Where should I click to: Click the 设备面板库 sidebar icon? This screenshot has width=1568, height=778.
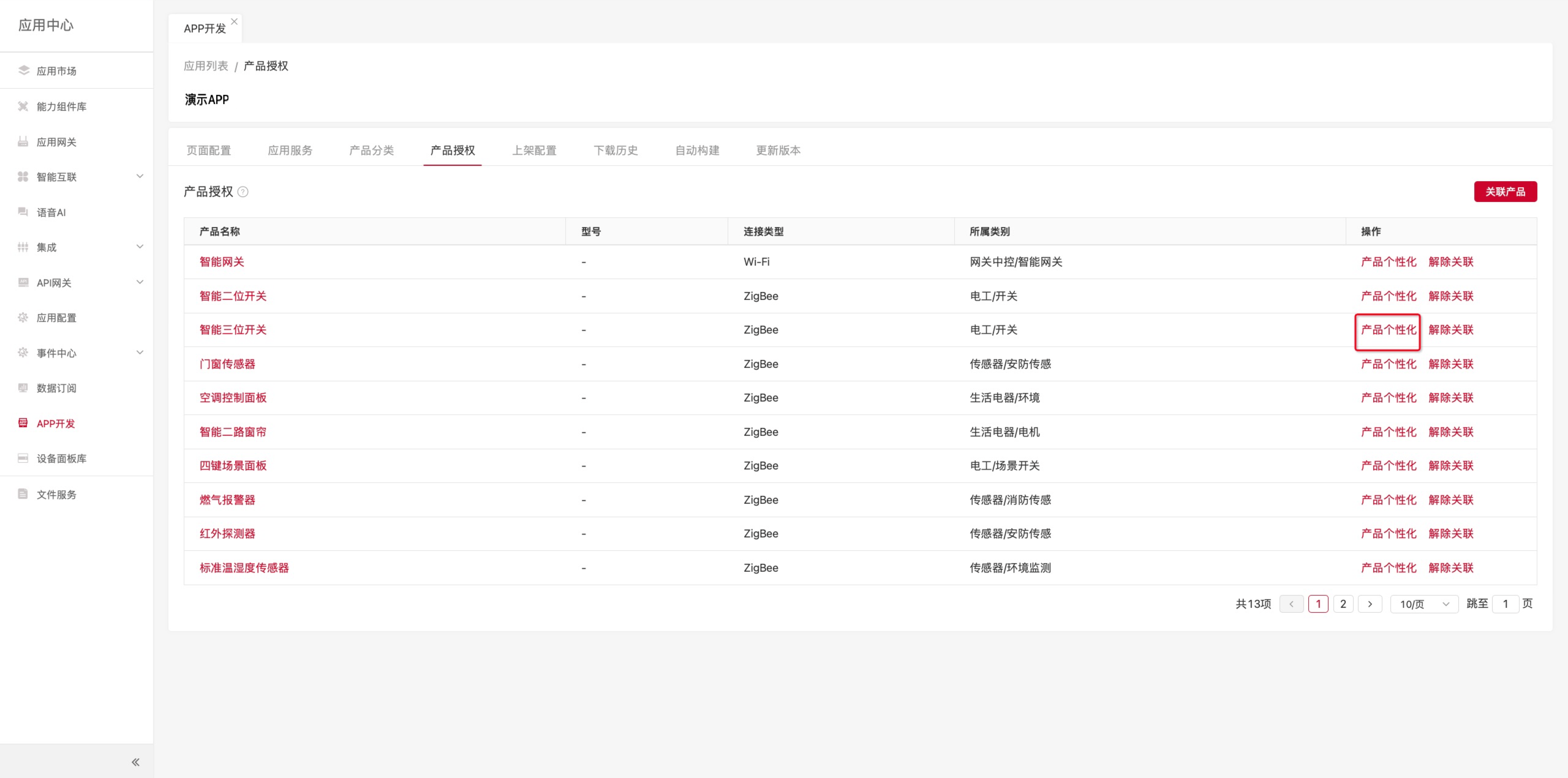pyautogui.click(x=23, y=459)
